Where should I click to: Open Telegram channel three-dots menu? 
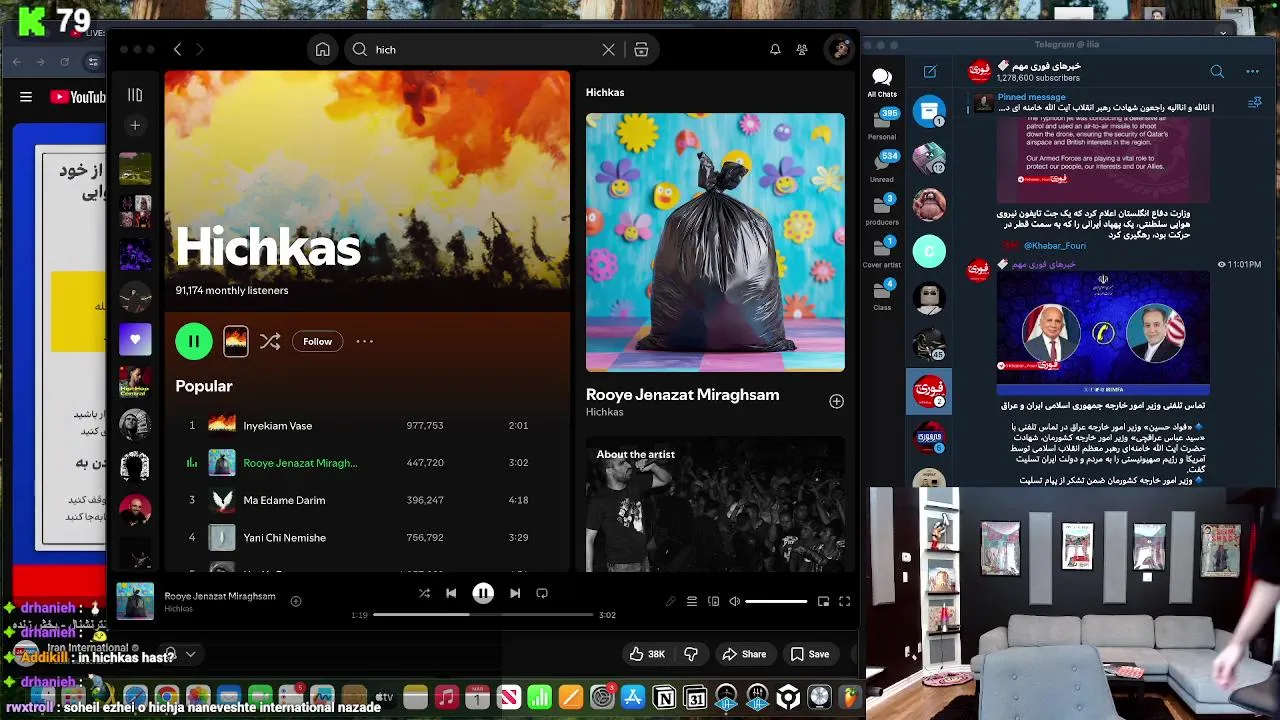[1252, 72]
